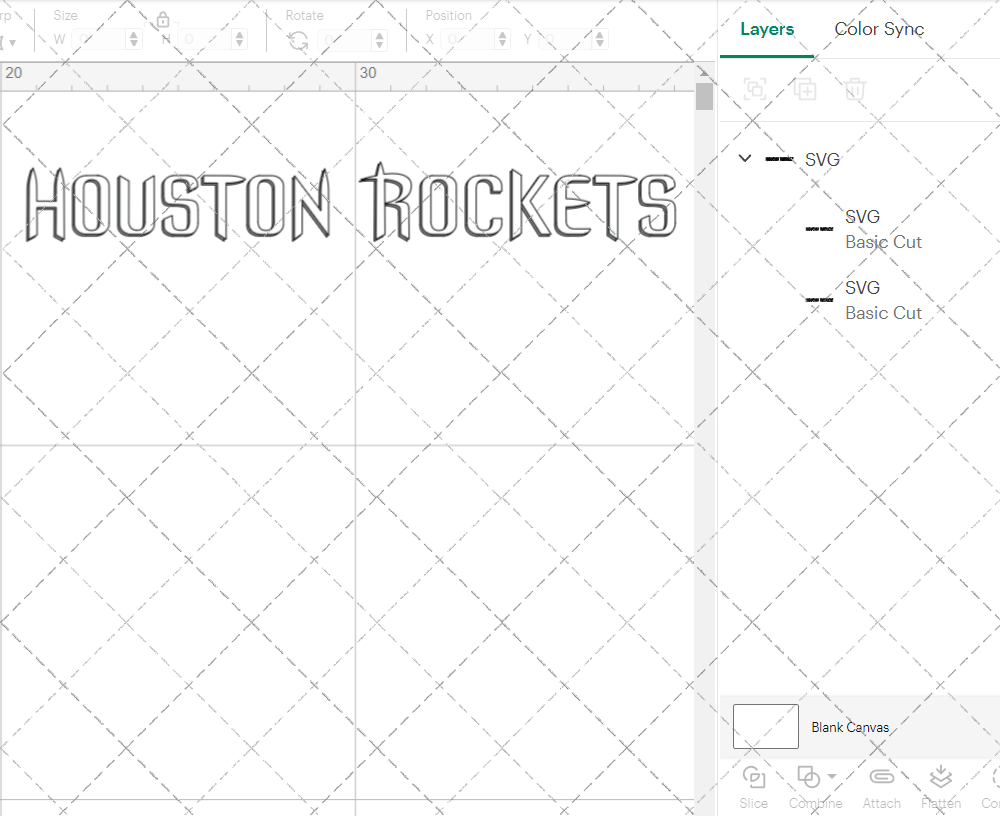
Task: Click the Position Y stepper arrows
Action: pos(600,40)
